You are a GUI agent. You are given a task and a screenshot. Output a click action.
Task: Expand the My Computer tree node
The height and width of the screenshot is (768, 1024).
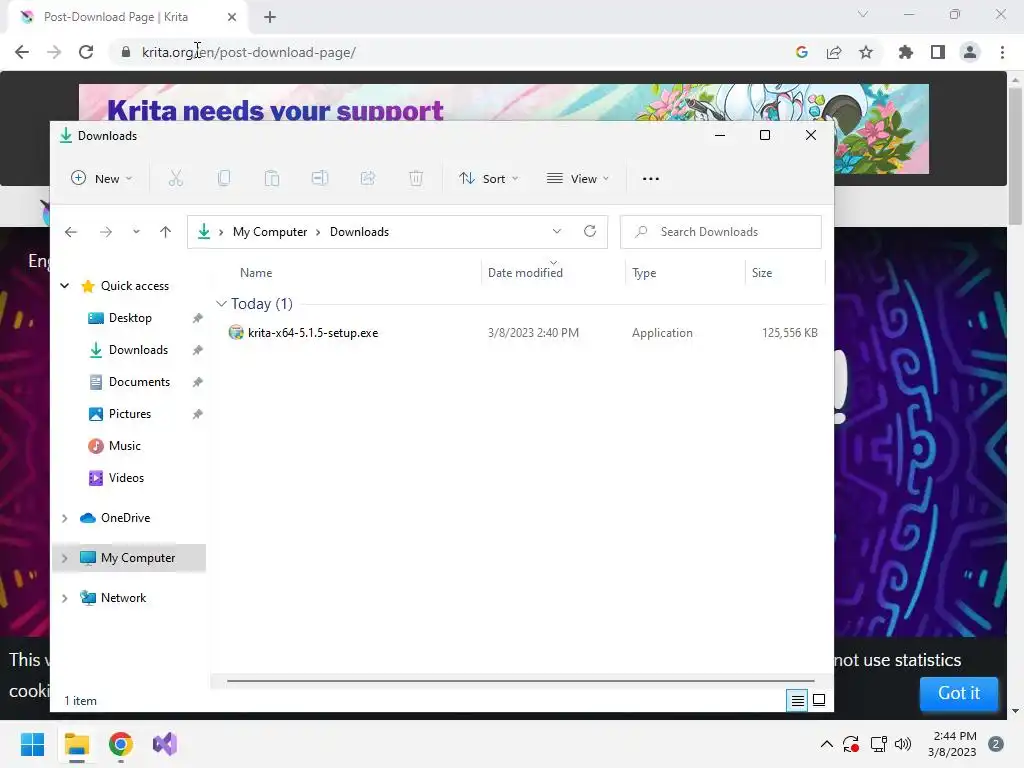[x=65, y=558]
